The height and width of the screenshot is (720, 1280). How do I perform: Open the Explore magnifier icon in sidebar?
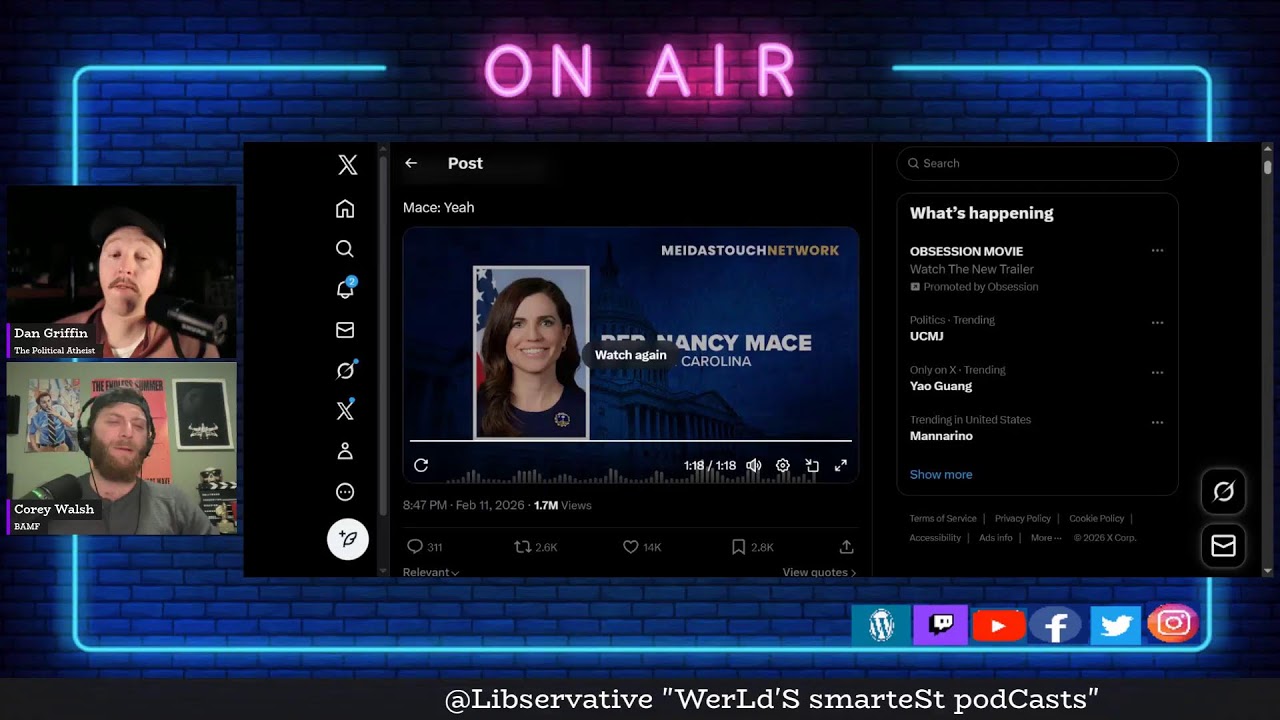345,249
